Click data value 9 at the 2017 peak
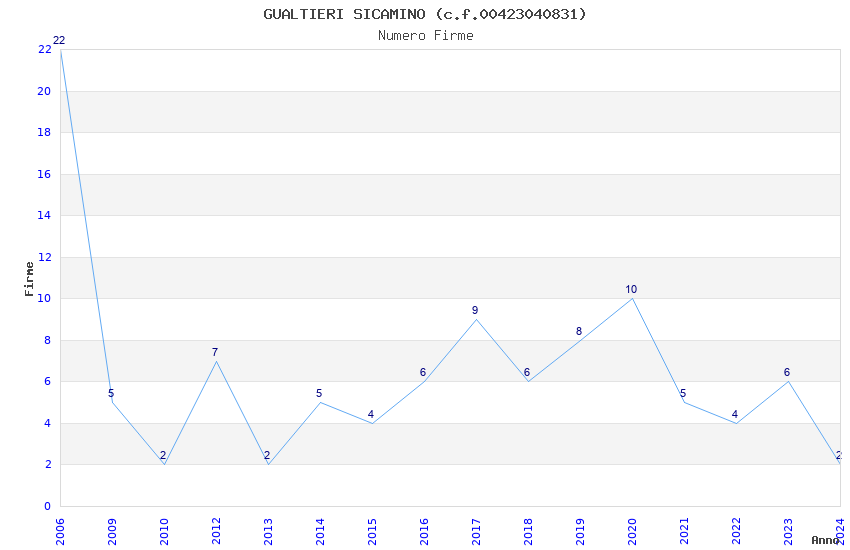 click(x=475, y=310)
